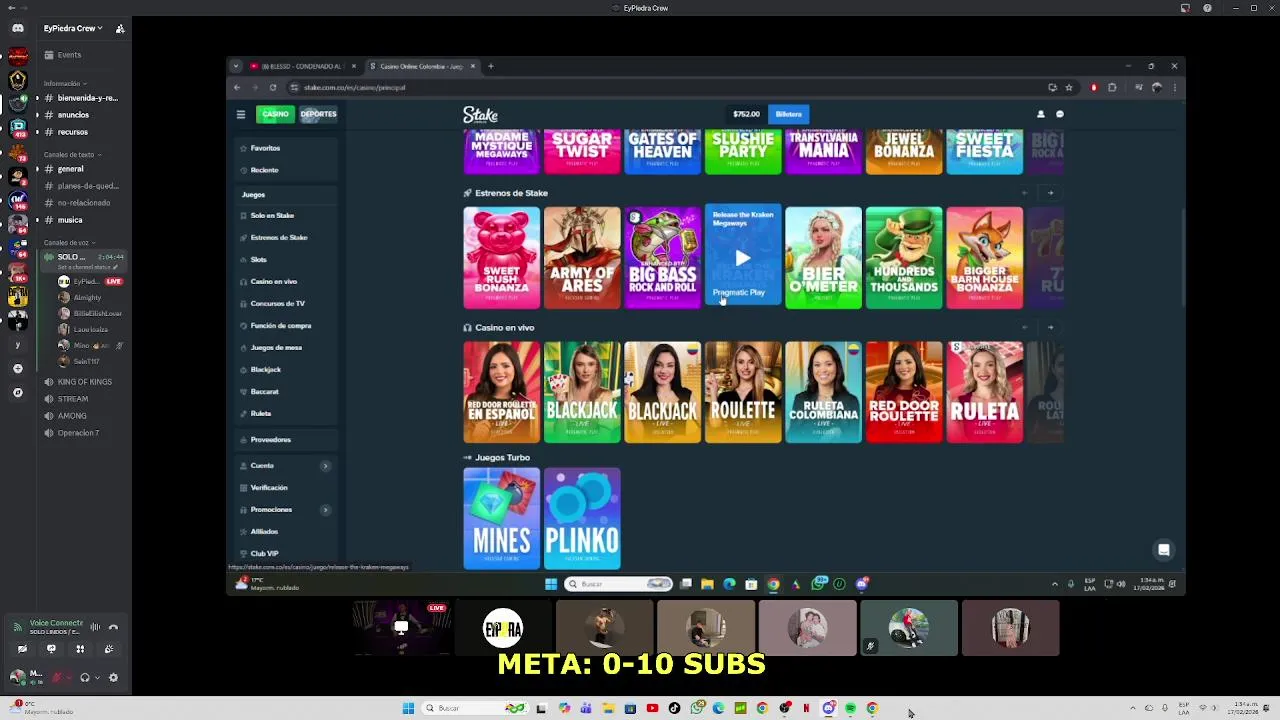
Task: Go to next Casino en vivo games
Action: [1050, 327]
